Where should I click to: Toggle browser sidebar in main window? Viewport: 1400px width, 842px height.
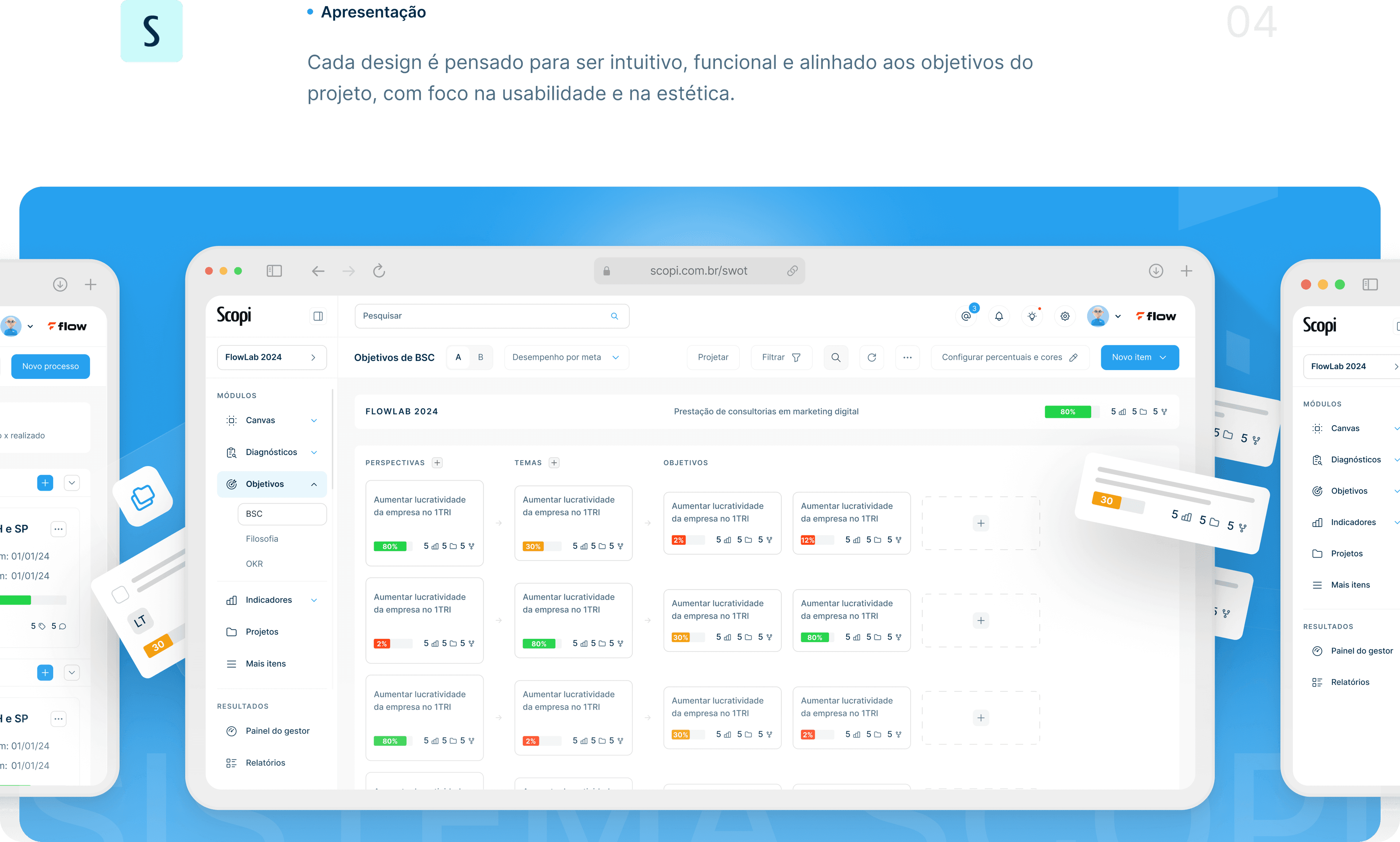(x=274, y=271)
